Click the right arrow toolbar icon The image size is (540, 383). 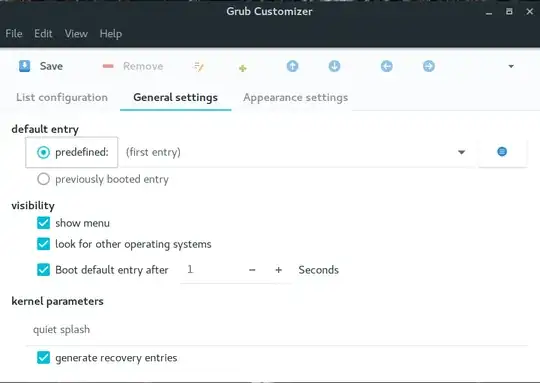[x=429, y=66]
